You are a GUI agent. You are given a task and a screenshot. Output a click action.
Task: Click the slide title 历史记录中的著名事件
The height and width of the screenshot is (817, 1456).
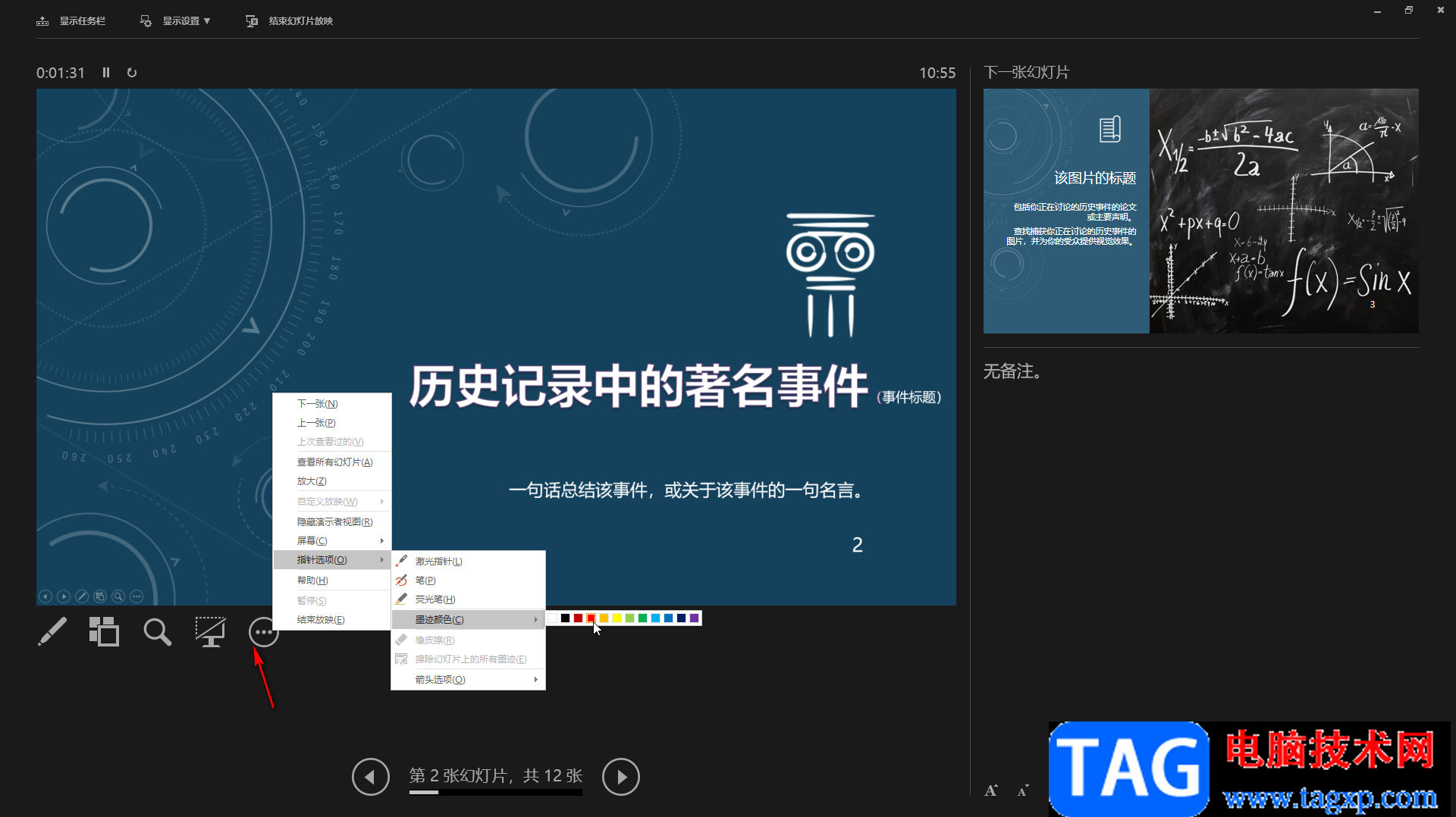[639, 387]
